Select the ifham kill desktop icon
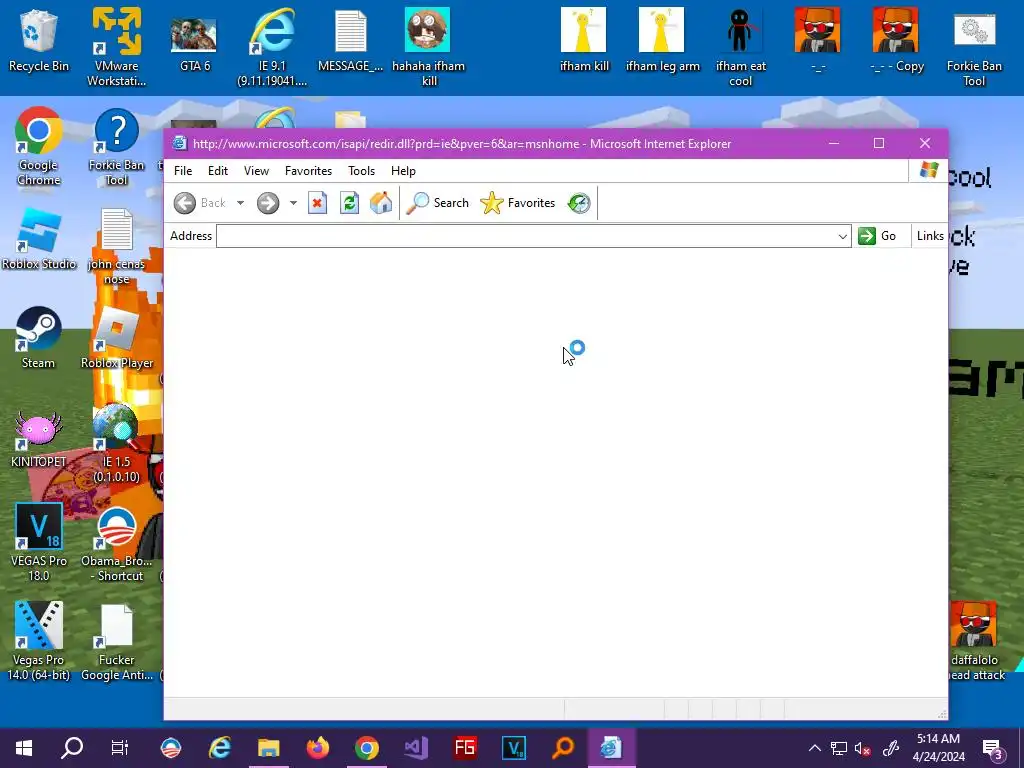The image size is (1024, 768). 584,40
